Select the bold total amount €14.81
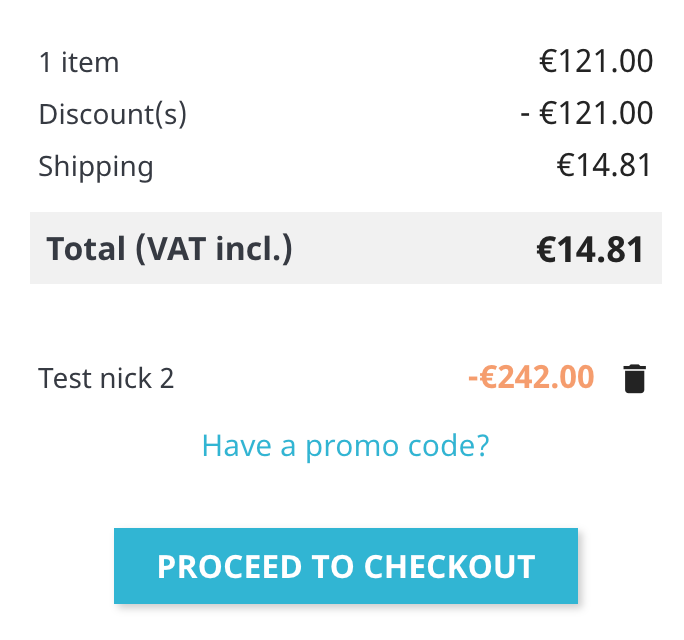 coord(590,249)
